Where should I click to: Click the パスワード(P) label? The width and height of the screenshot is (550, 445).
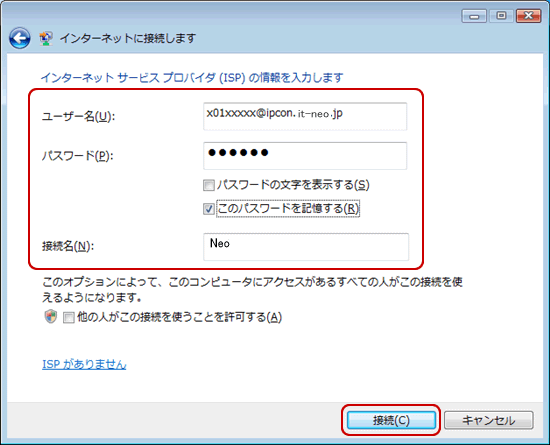(x=78, y=156)
